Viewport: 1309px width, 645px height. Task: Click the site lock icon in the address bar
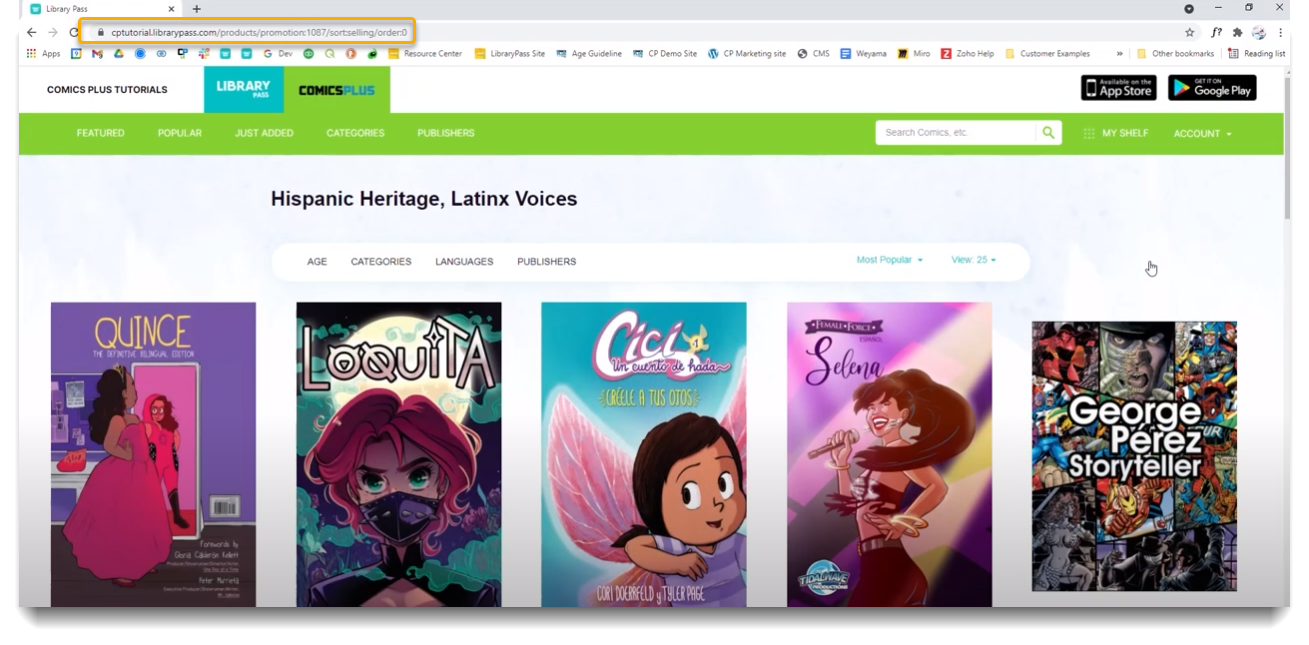click(101, 32)
